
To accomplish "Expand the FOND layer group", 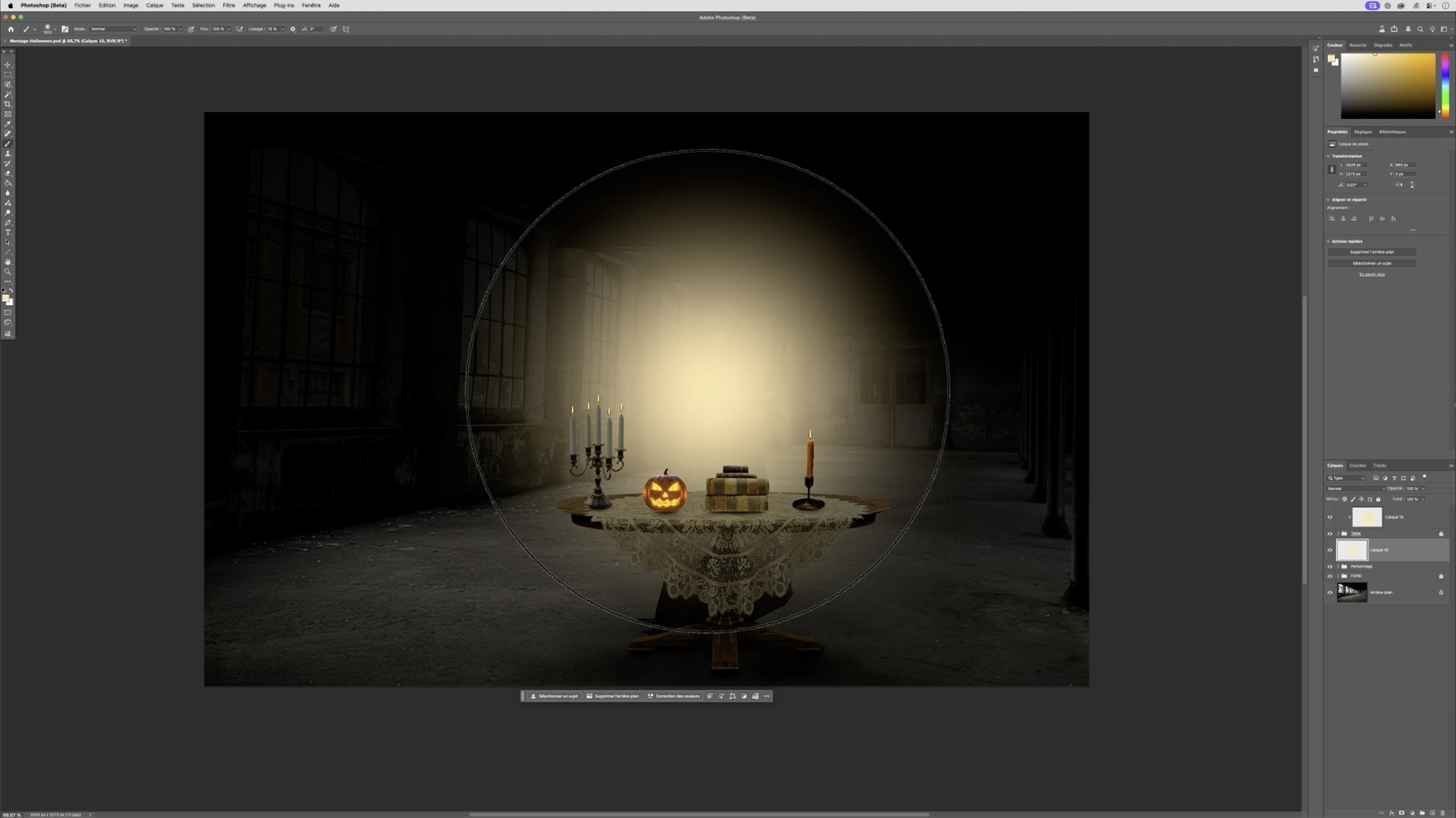I will (x=1338, y=576).
